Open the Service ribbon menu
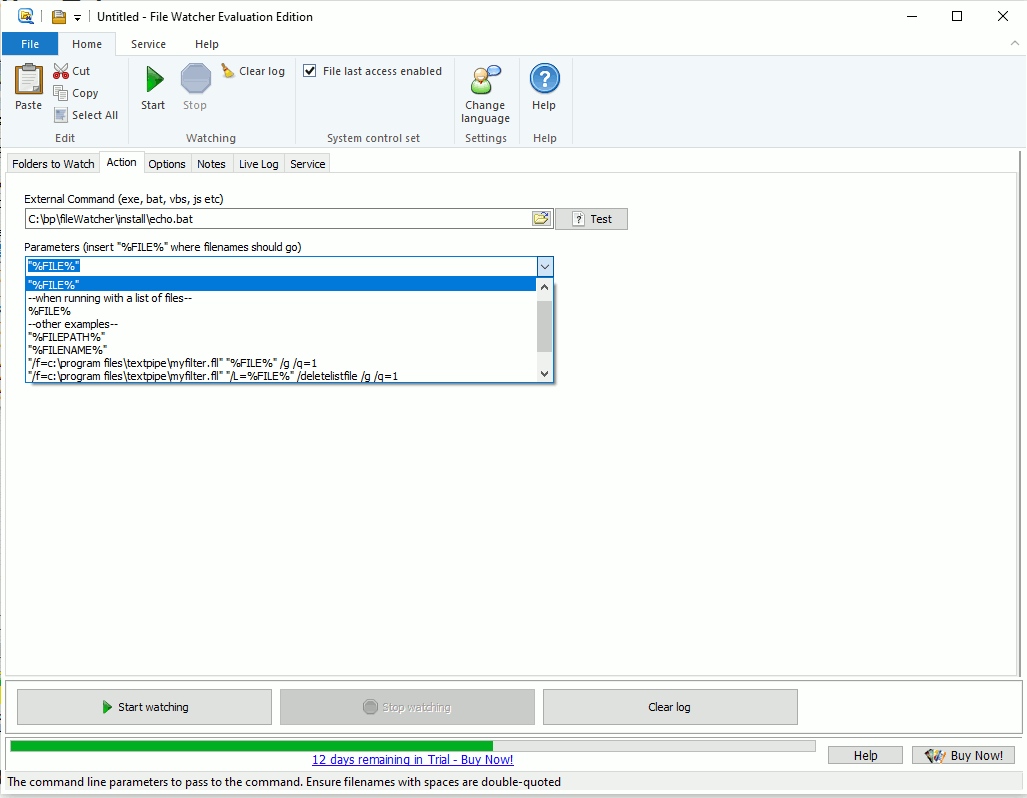 (148, 44)
